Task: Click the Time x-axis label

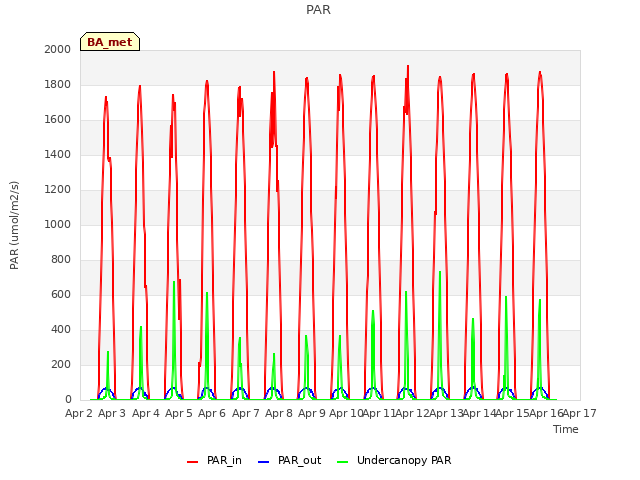Action: 566,429
